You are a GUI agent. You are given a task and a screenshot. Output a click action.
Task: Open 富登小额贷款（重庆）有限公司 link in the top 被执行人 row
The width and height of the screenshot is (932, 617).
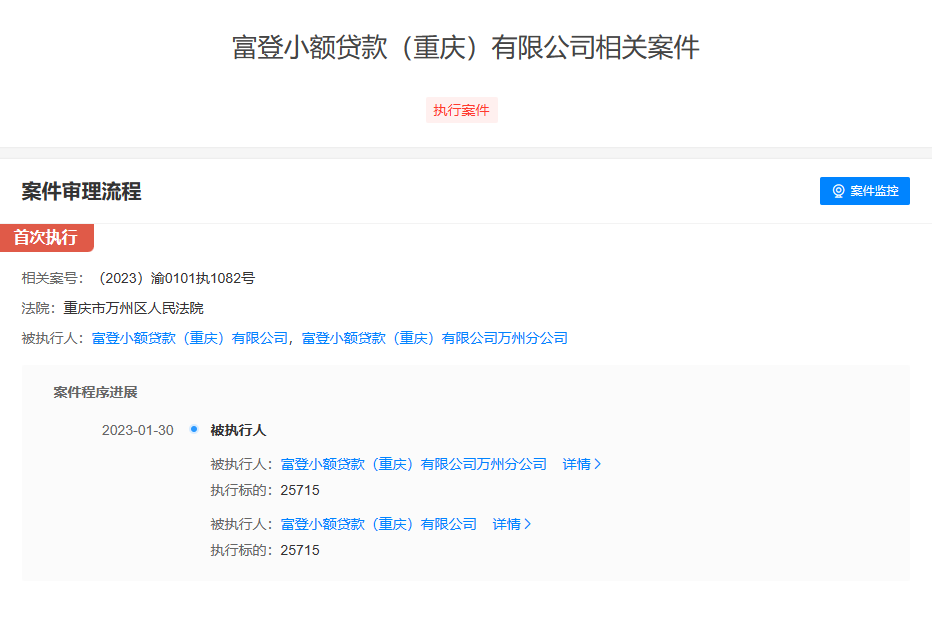[x=190, y=338]
